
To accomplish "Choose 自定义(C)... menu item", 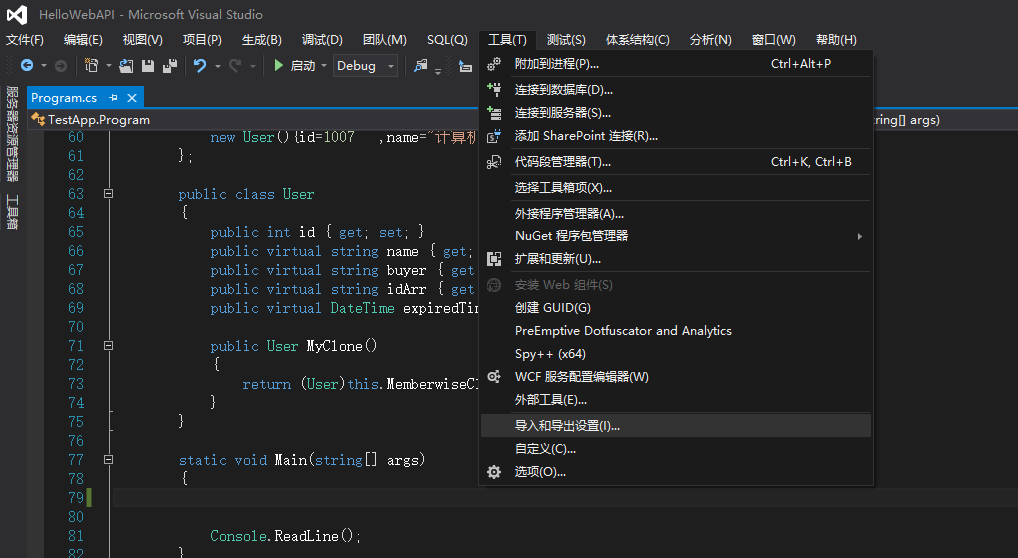I will coord(676,449).
